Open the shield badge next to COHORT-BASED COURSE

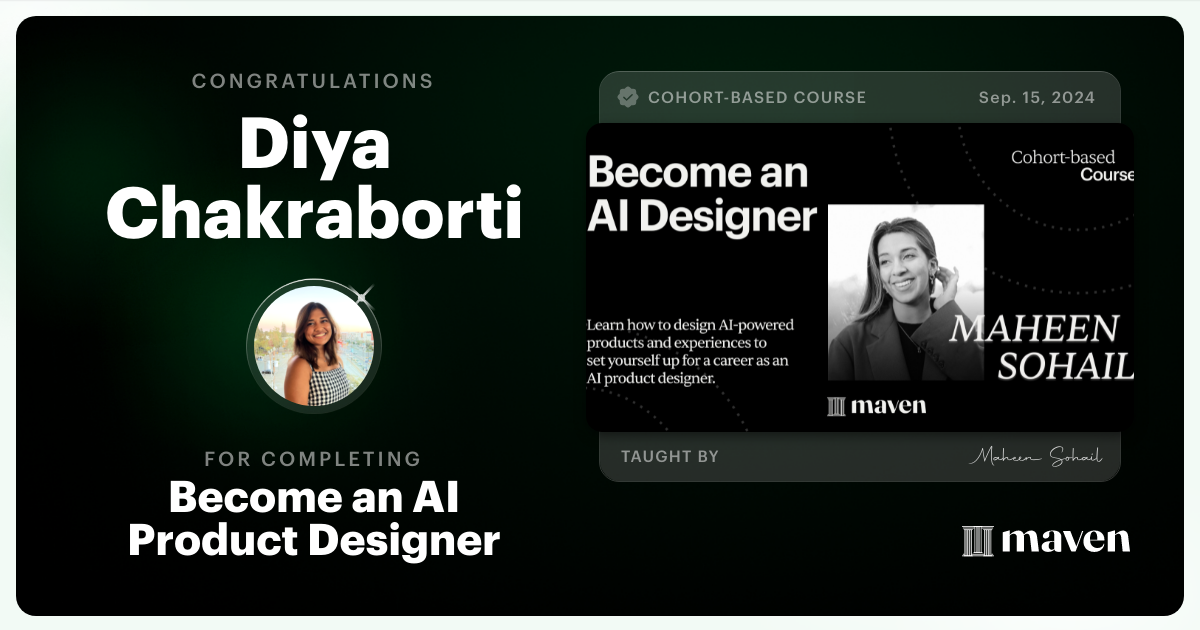click(x=629, y=97)
